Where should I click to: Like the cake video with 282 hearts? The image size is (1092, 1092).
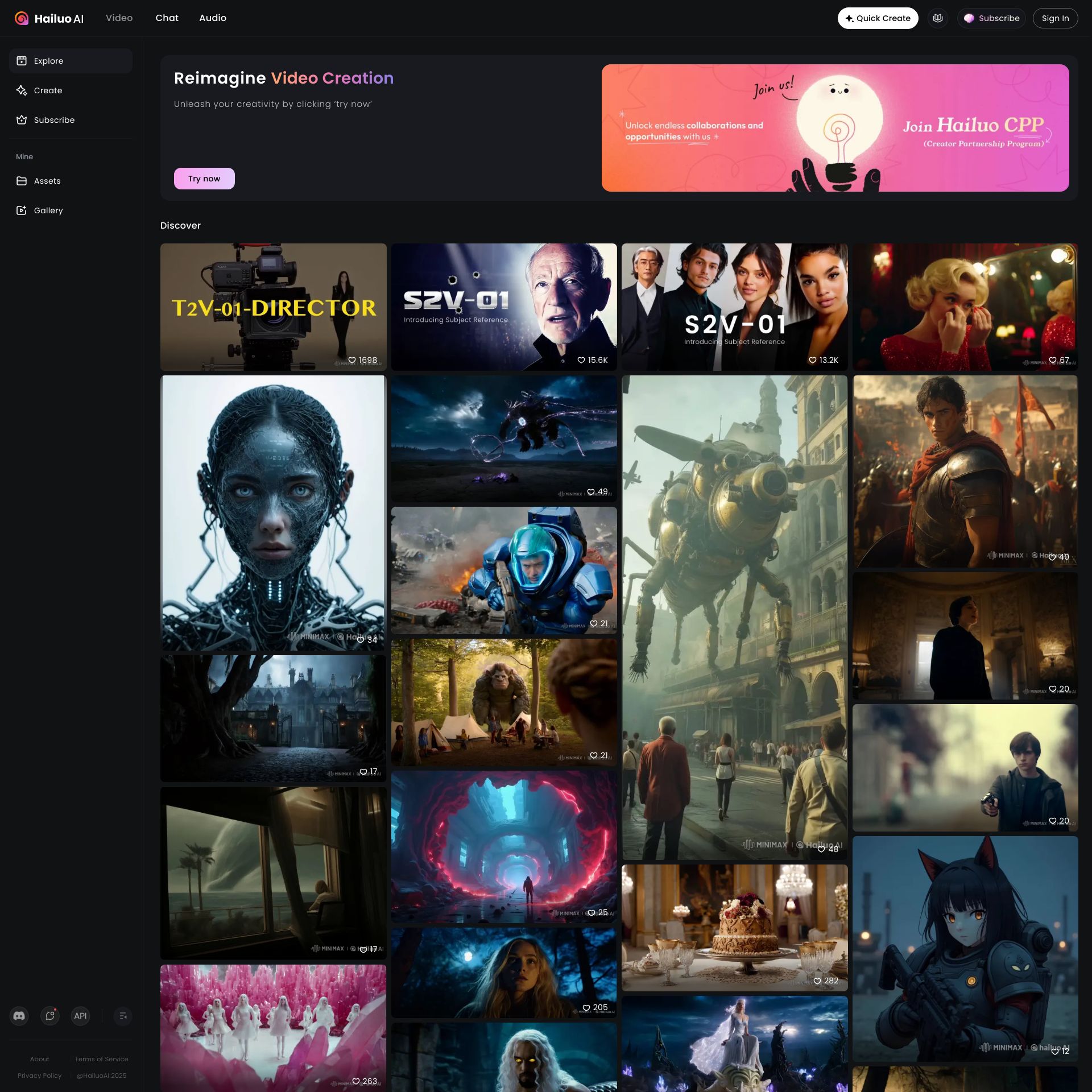coord(817,981)
